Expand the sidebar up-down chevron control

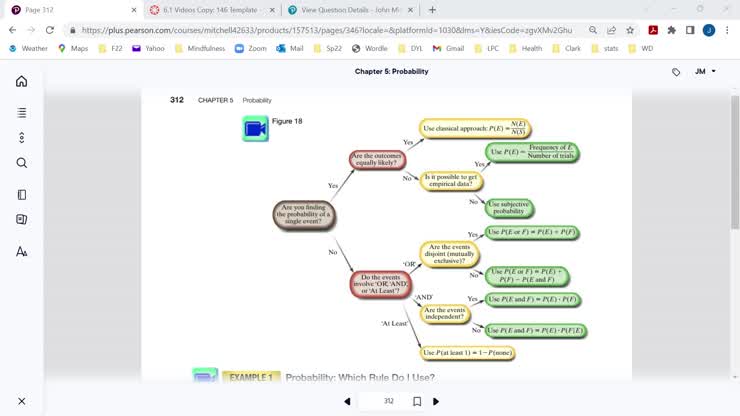(22, 138)
